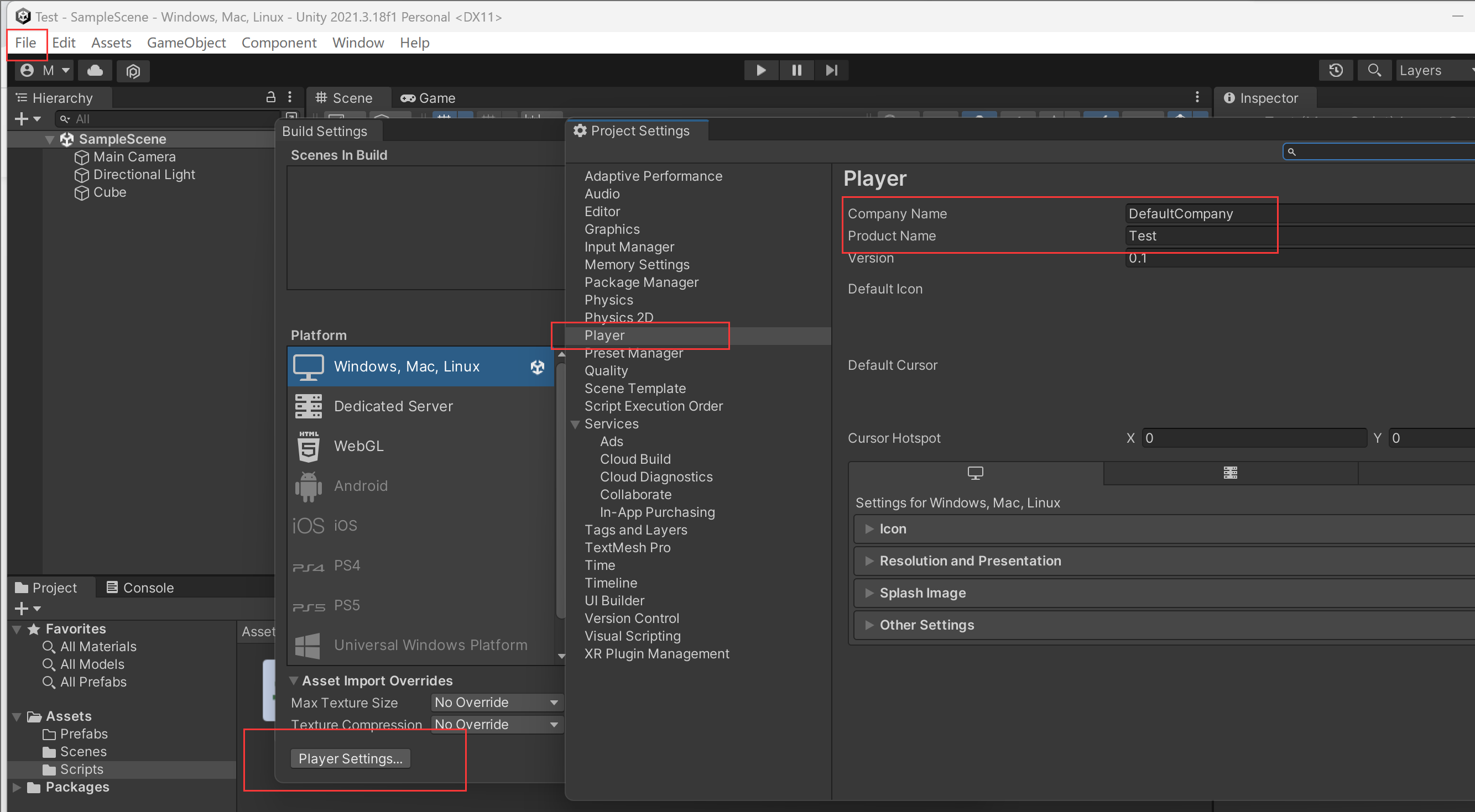The image size is (1475, 812).
Task: Click the Play button in the toolbar
Action: point(761,70)
